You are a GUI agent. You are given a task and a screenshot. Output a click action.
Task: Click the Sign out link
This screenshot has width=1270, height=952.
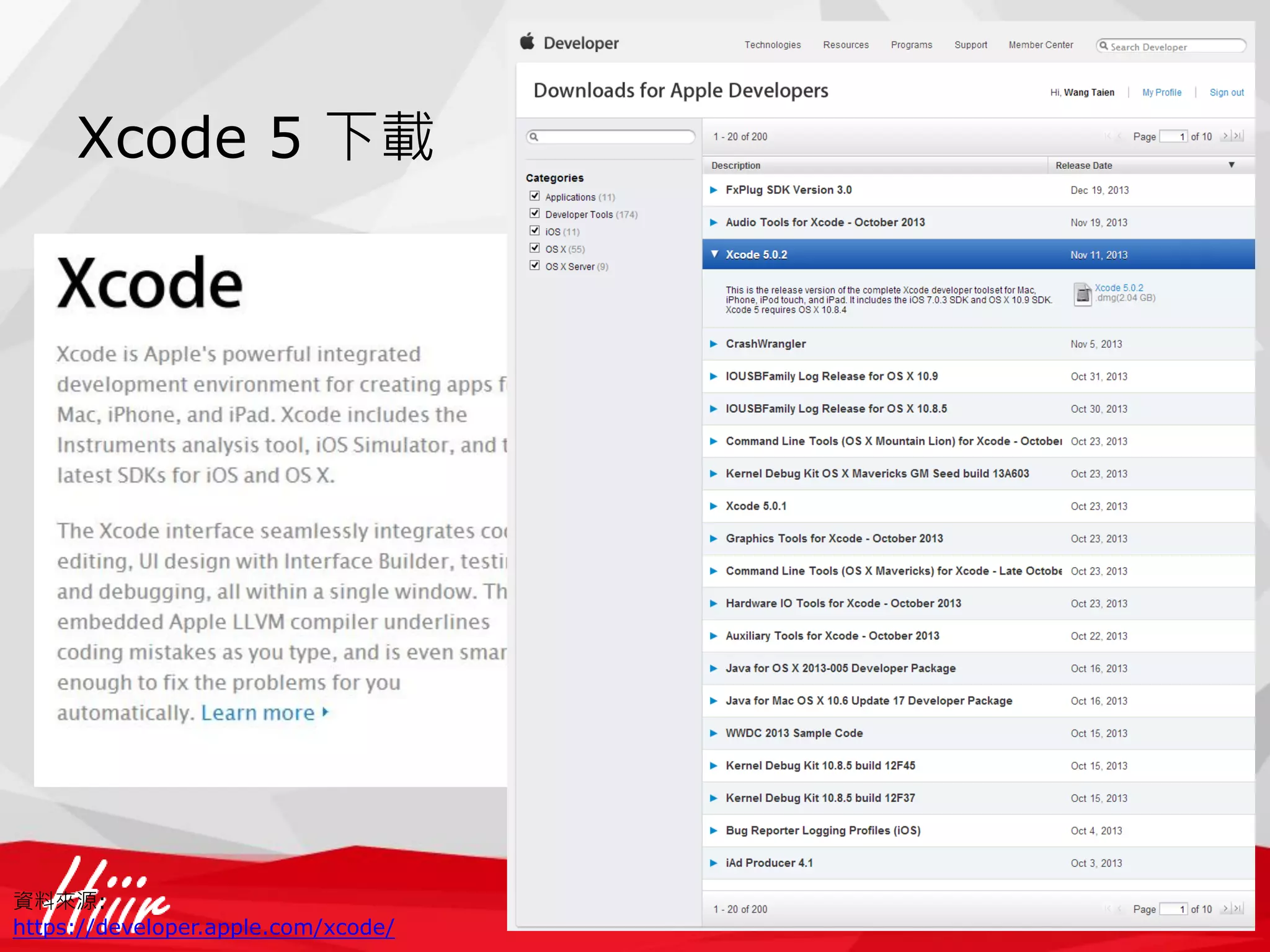tap(1227, 92)
